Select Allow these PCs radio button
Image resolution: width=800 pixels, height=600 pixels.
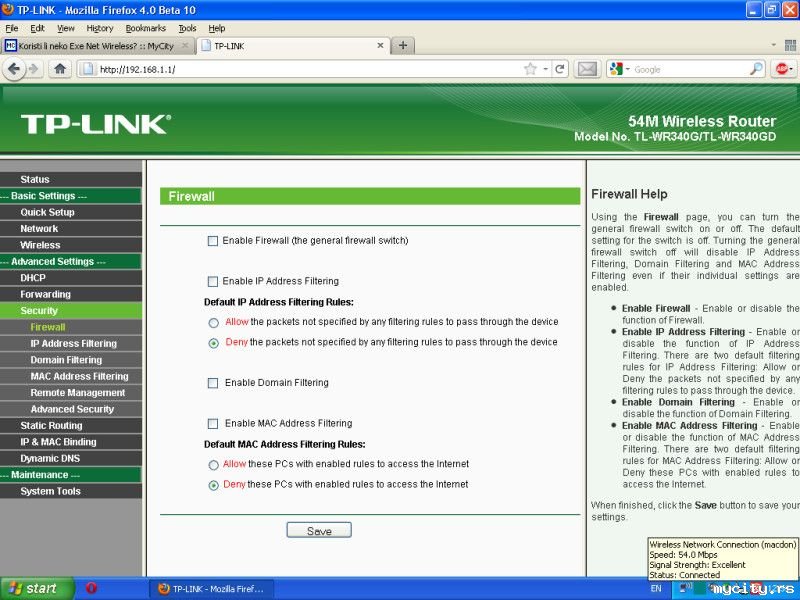tap(213, 465)
